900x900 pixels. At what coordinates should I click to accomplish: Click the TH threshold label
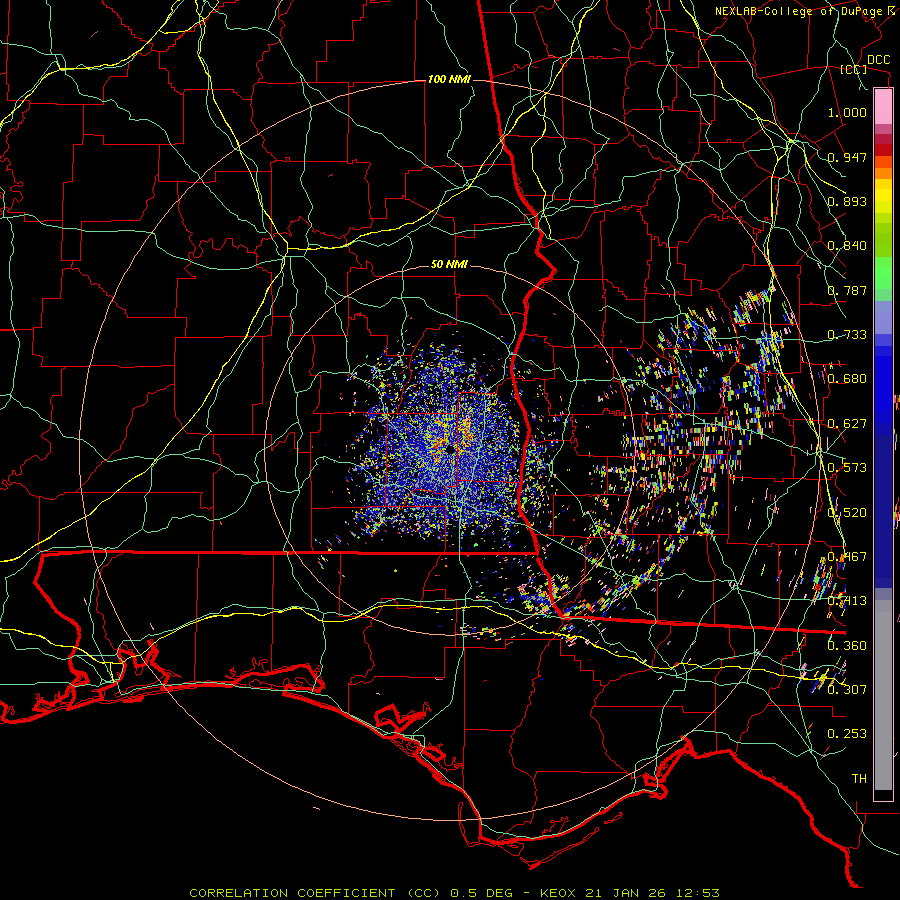coord(859,779)
